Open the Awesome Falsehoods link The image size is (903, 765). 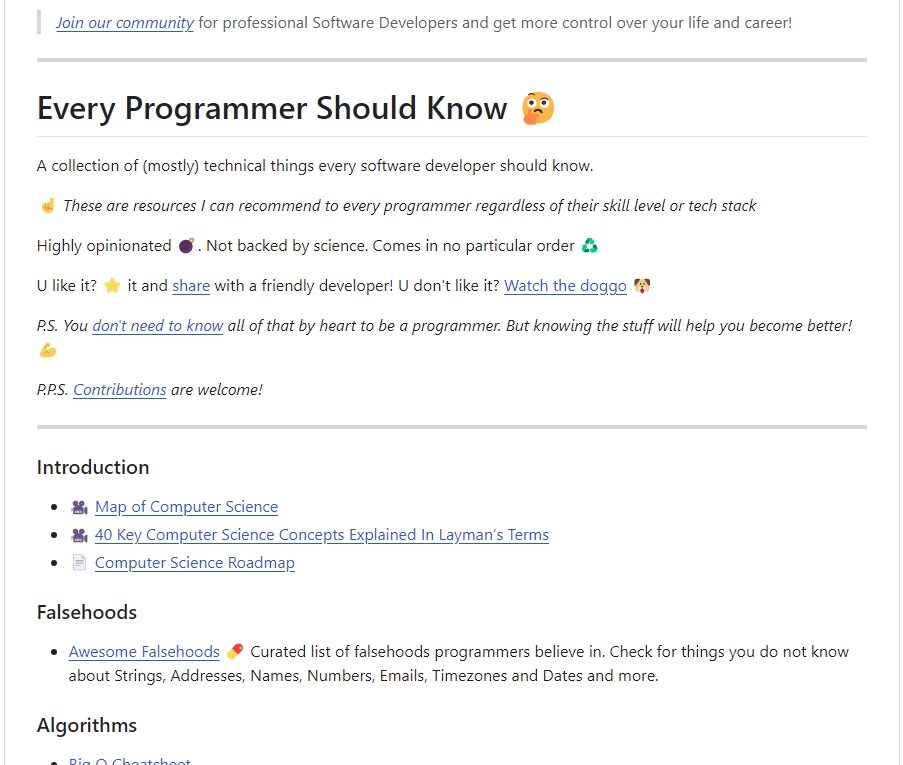[144, 652]
